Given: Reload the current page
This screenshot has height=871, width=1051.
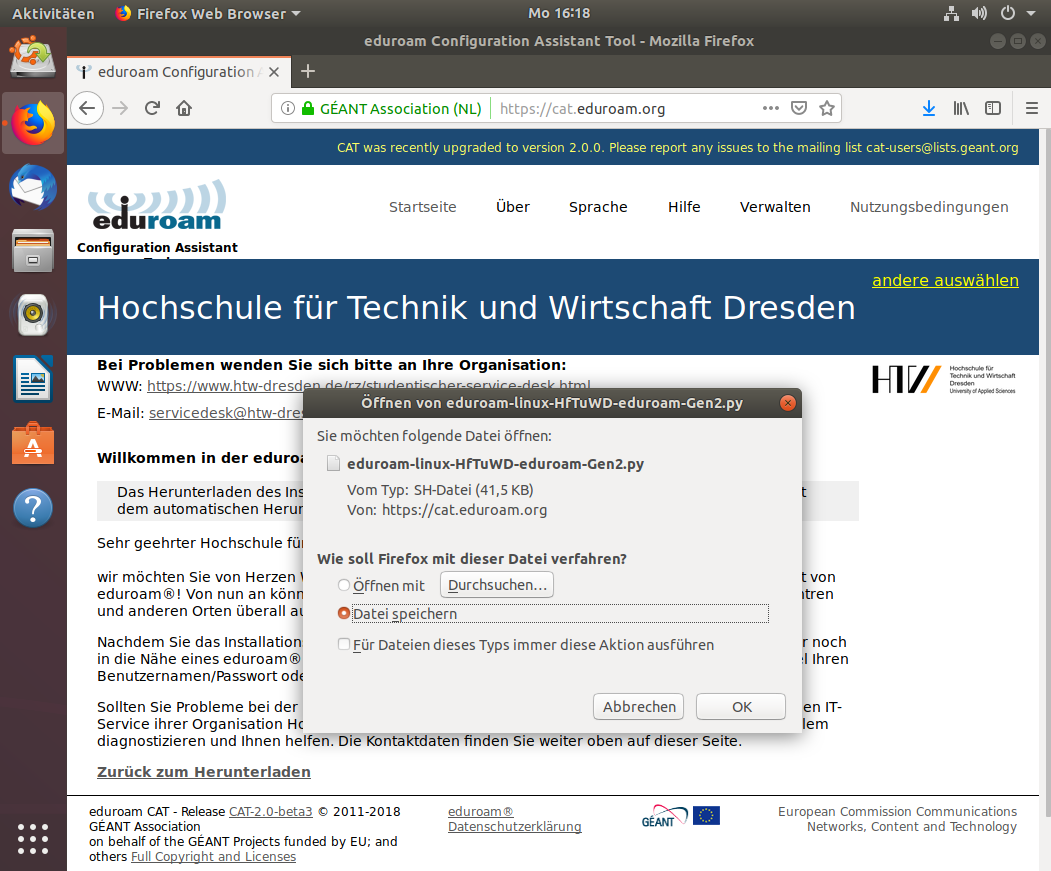Looking at the screenshot, I should coord(152,108).
